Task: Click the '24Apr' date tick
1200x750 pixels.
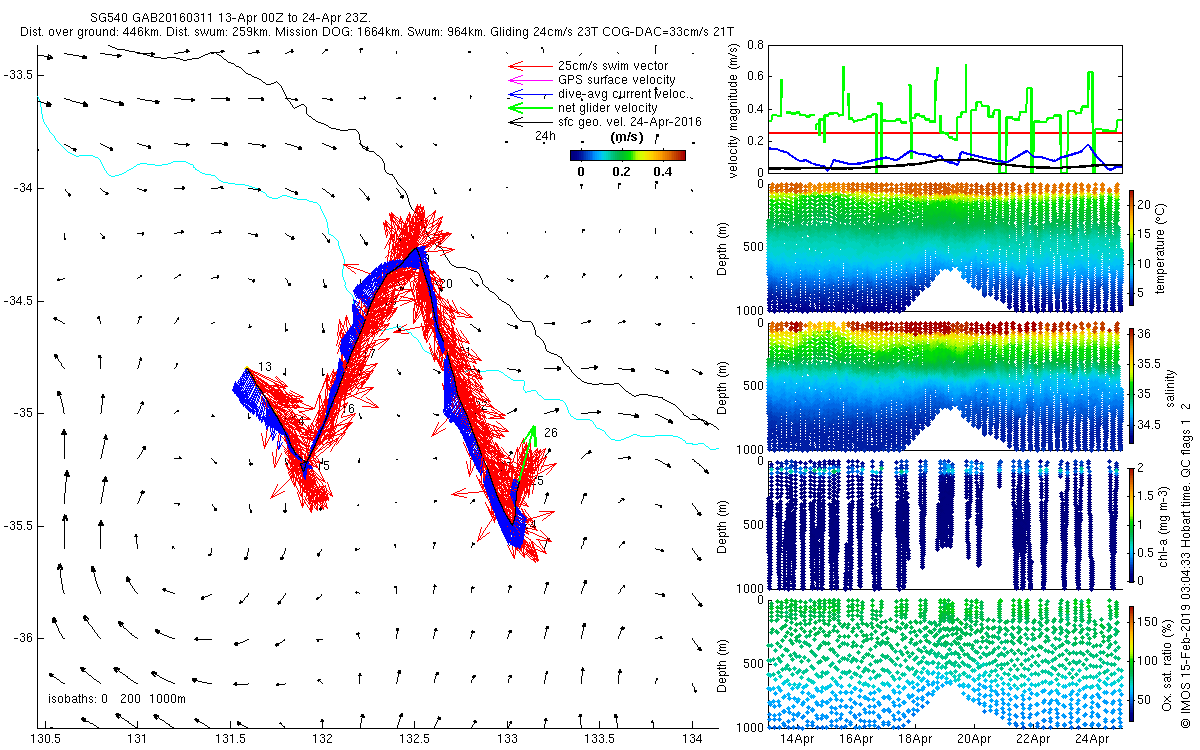Action: [1091, 739]
